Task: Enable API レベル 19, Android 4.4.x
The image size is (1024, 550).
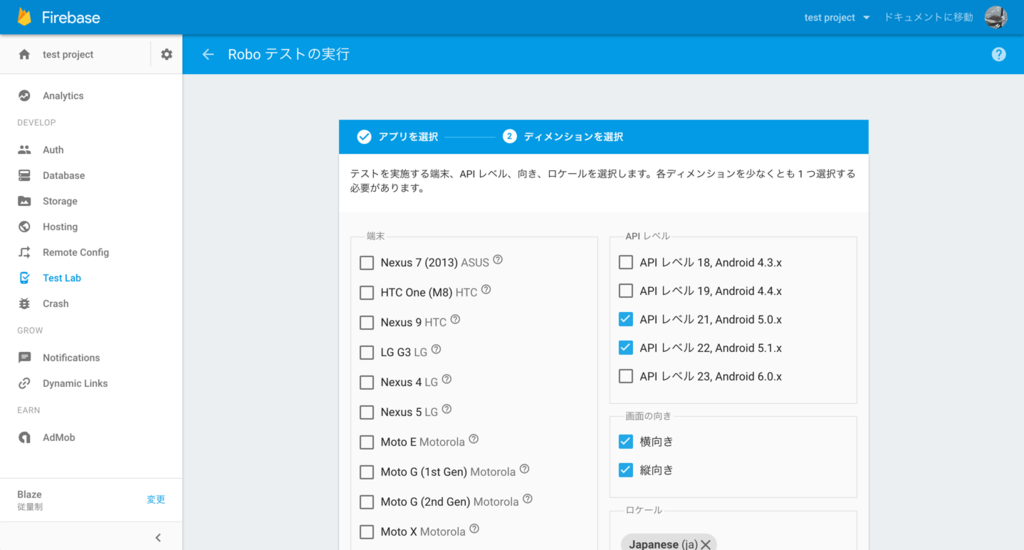Action: click(626, 290)
